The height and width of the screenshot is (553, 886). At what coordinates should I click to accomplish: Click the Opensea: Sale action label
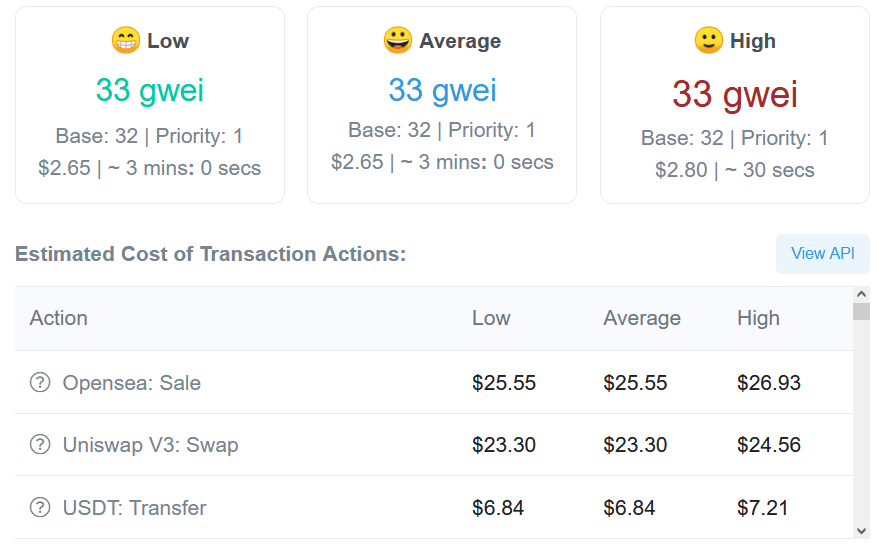click(x=132, y=383)
